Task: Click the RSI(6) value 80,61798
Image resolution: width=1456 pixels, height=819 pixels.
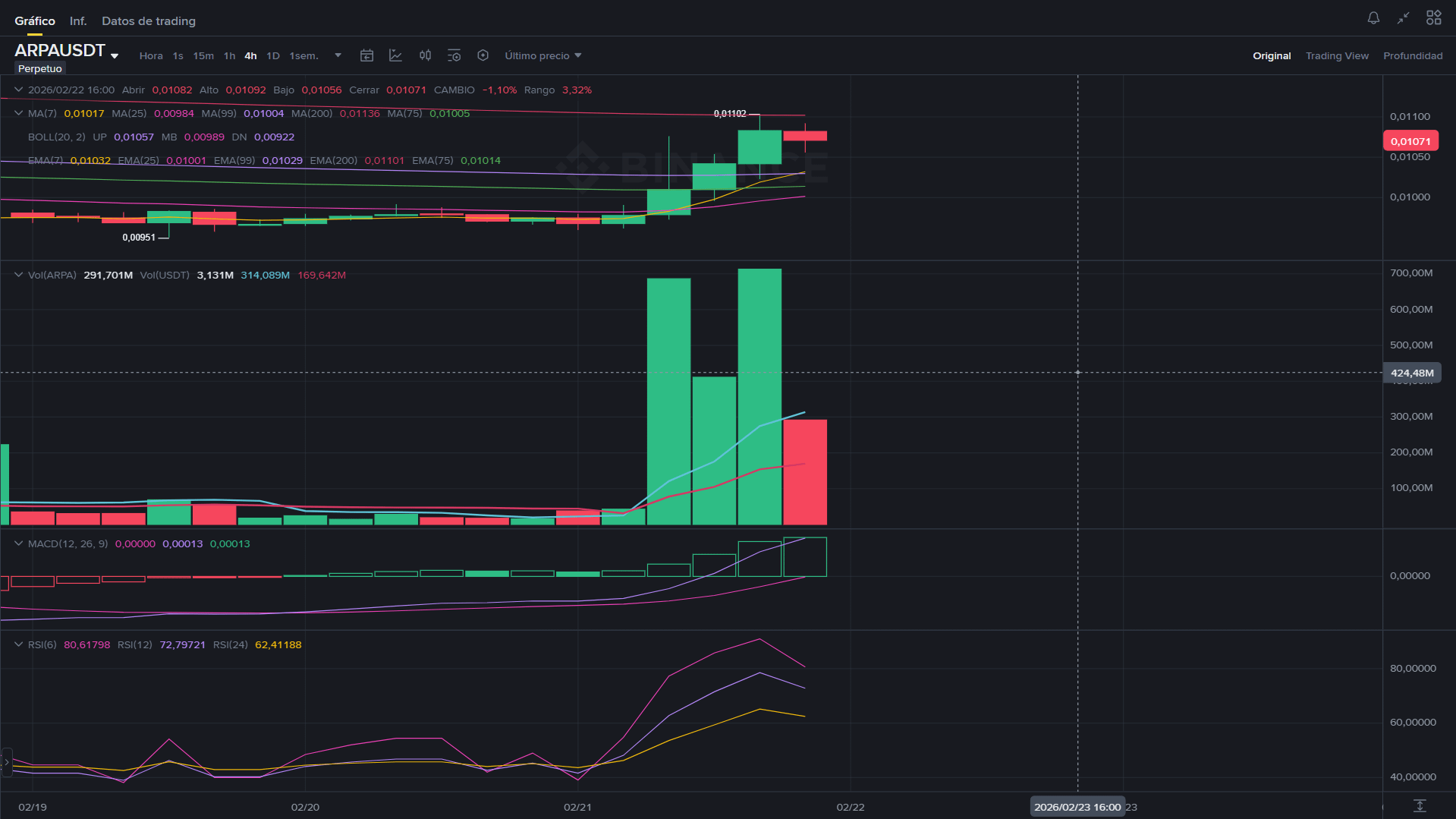Action: pos(87,644)
